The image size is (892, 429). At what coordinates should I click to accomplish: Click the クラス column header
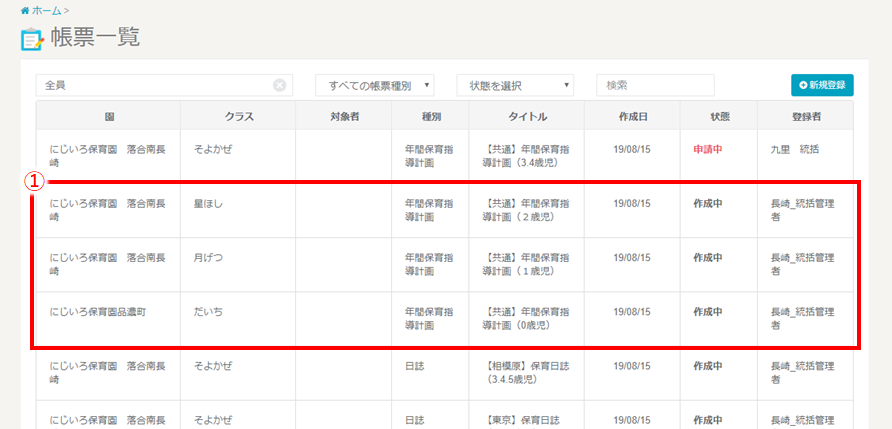pyautogui.click(x=238, y=116)
